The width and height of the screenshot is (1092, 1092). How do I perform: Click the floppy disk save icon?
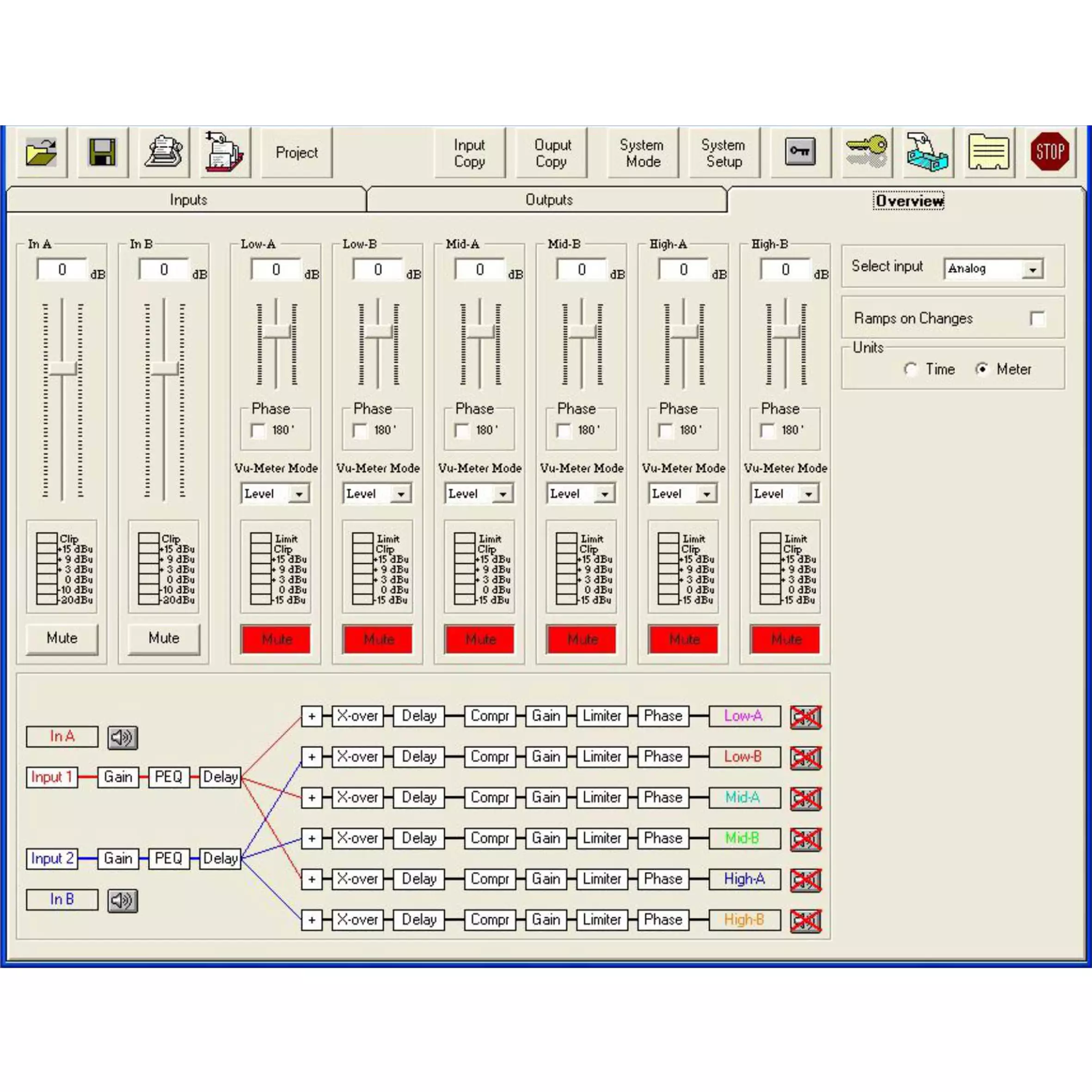102,153
